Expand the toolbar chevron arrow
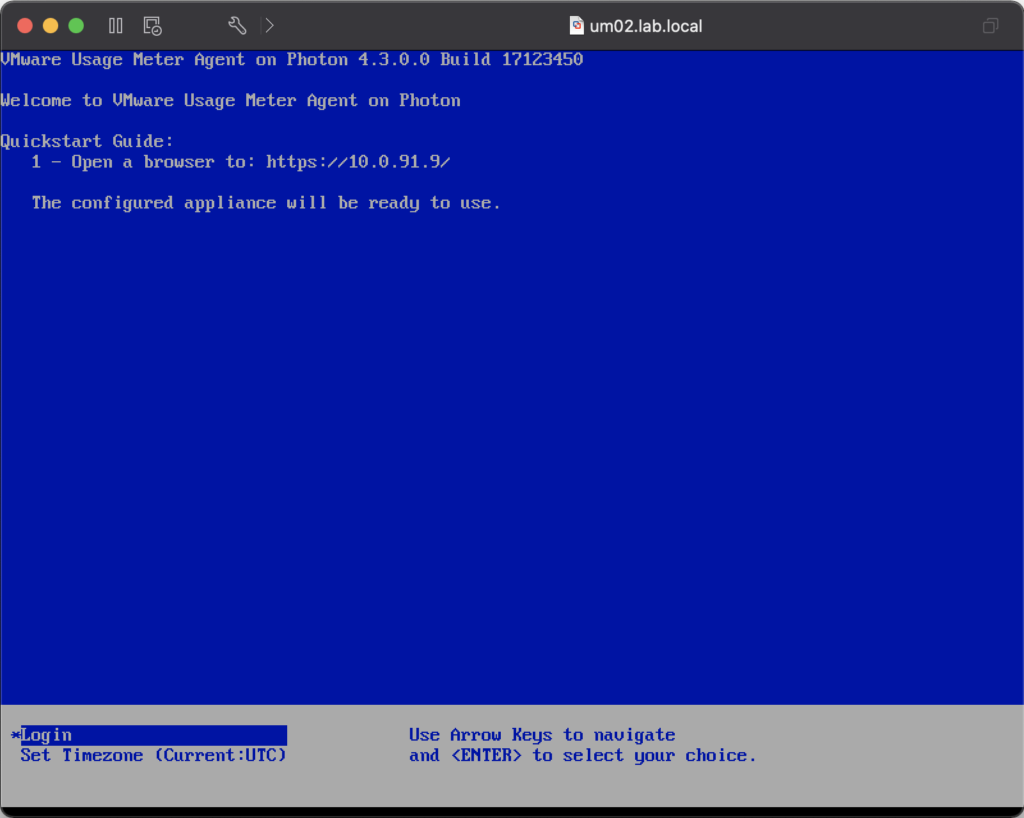1024x818 pixels. point(269,25)
